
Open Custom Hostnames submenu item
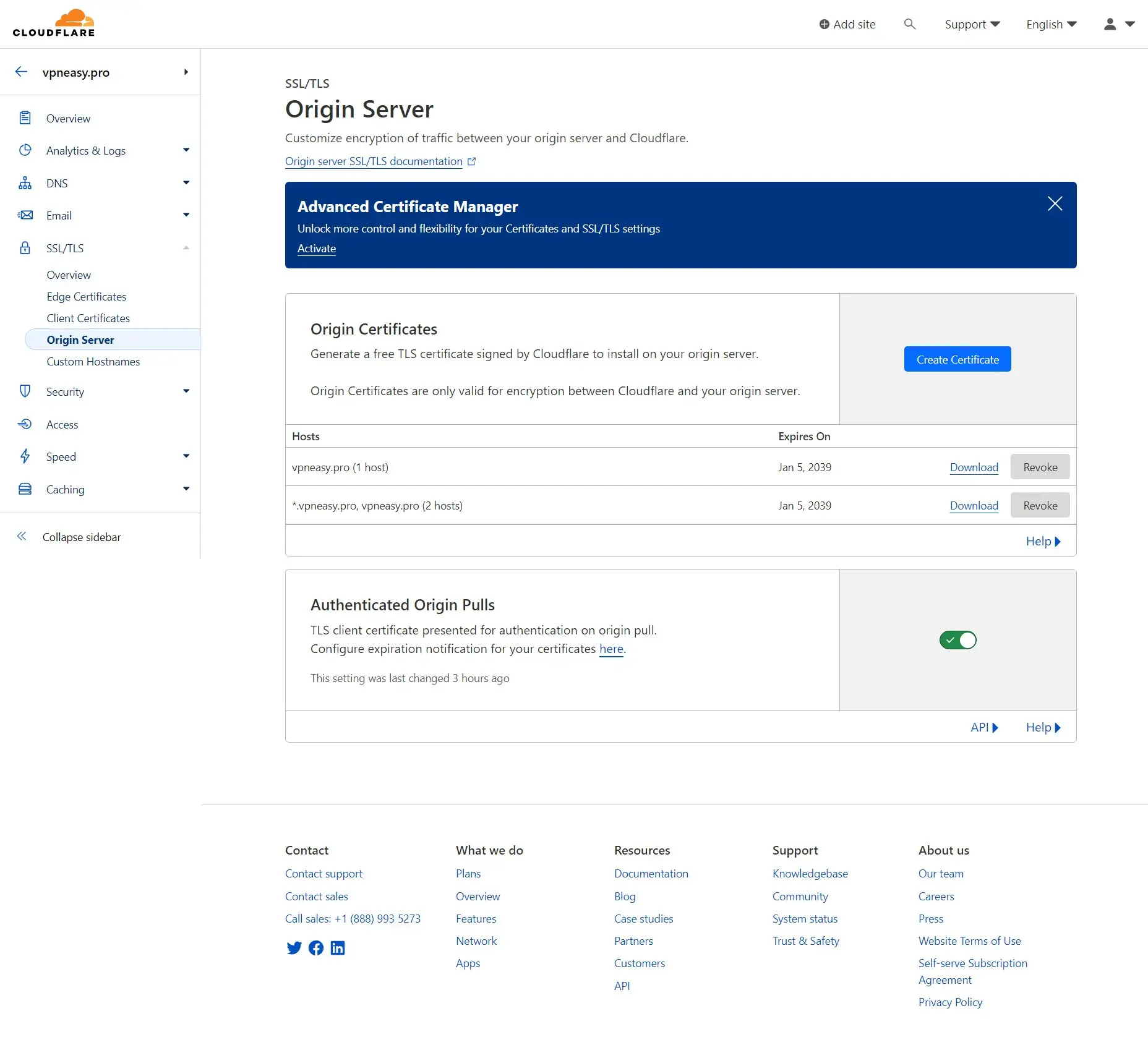(x=93, y=361)
